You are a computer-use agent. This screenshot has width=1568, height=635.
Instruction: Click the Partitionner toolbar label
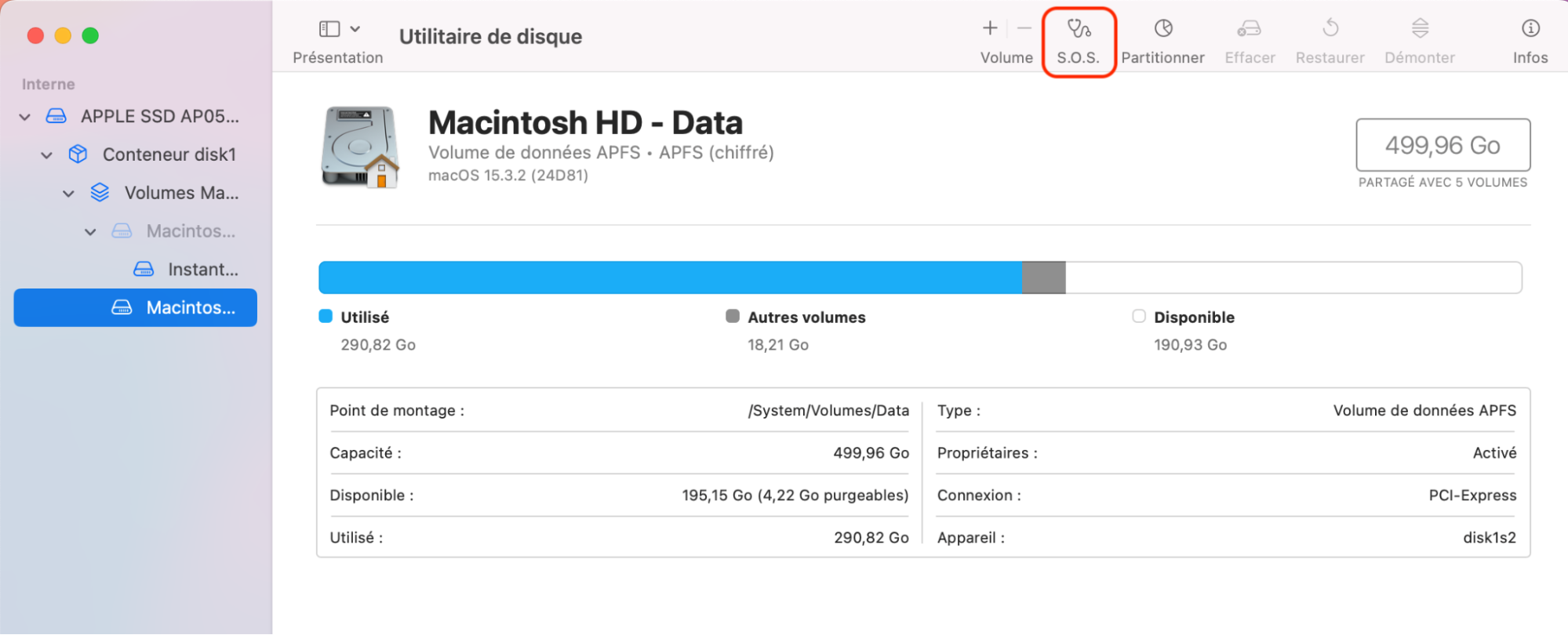click(x=1162, y=58)
